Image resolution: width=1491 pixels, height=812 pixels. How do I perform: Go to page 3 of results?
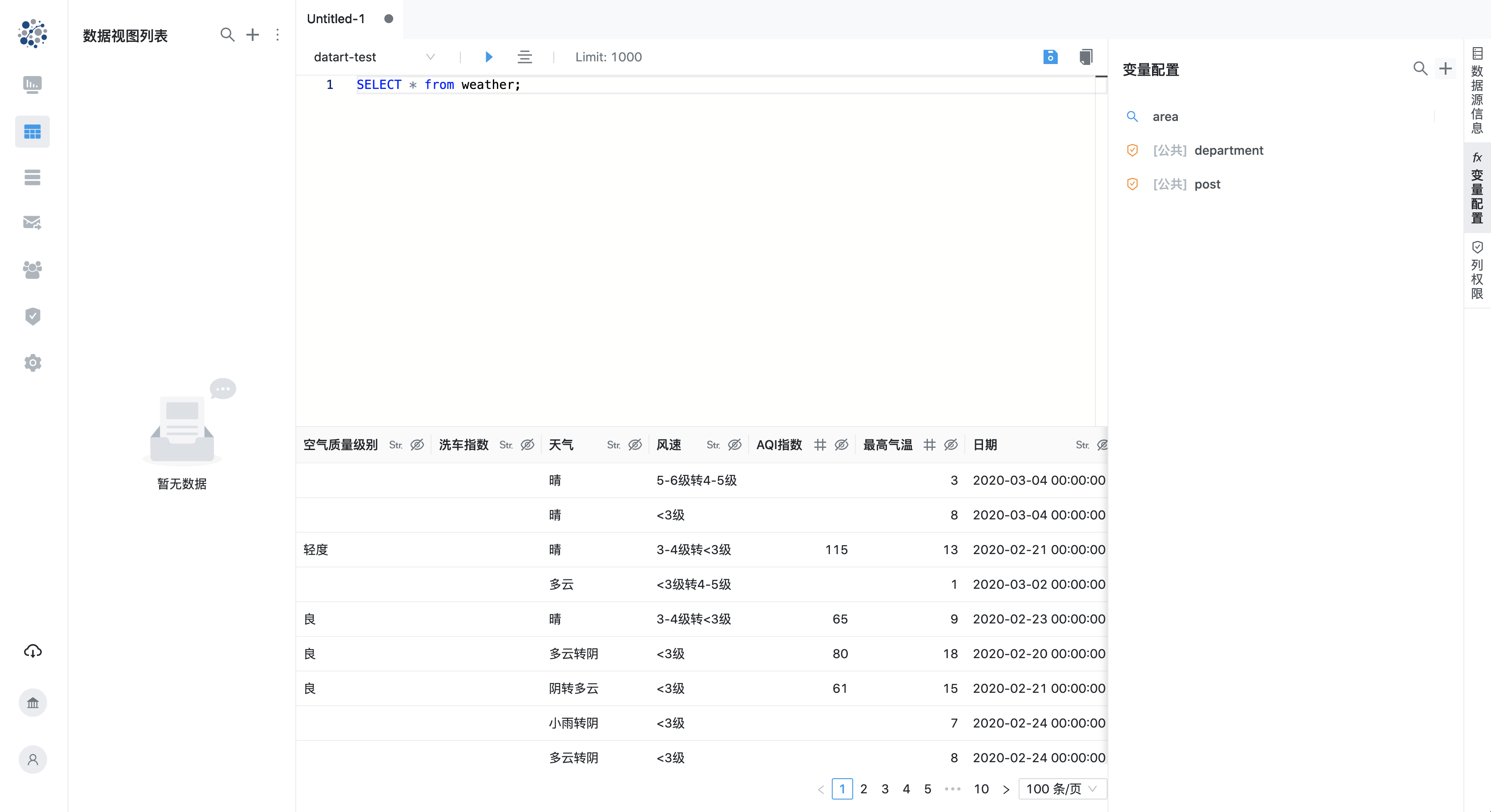[x=885, y=789]
